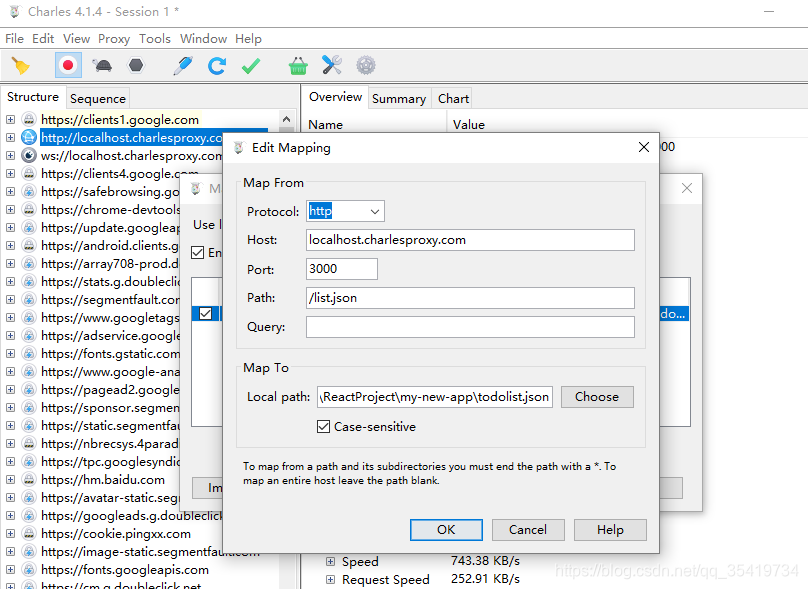Switch to the Summary tab
This screenshot has height=589, width=808.
pyautogui.click(x=399, y=98)
